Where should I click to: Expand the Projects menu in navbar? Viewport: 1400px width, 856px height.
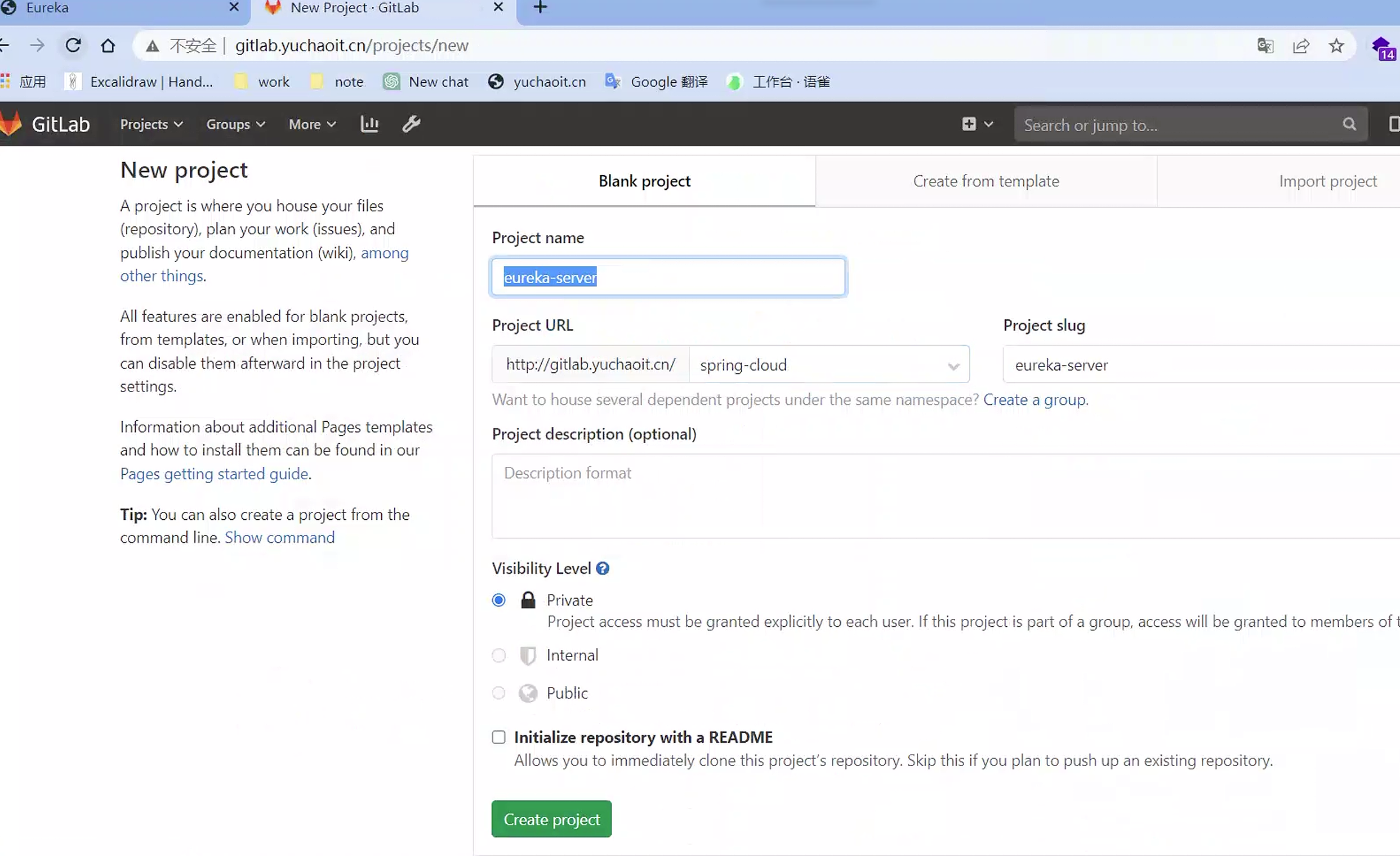coord(151,124)
